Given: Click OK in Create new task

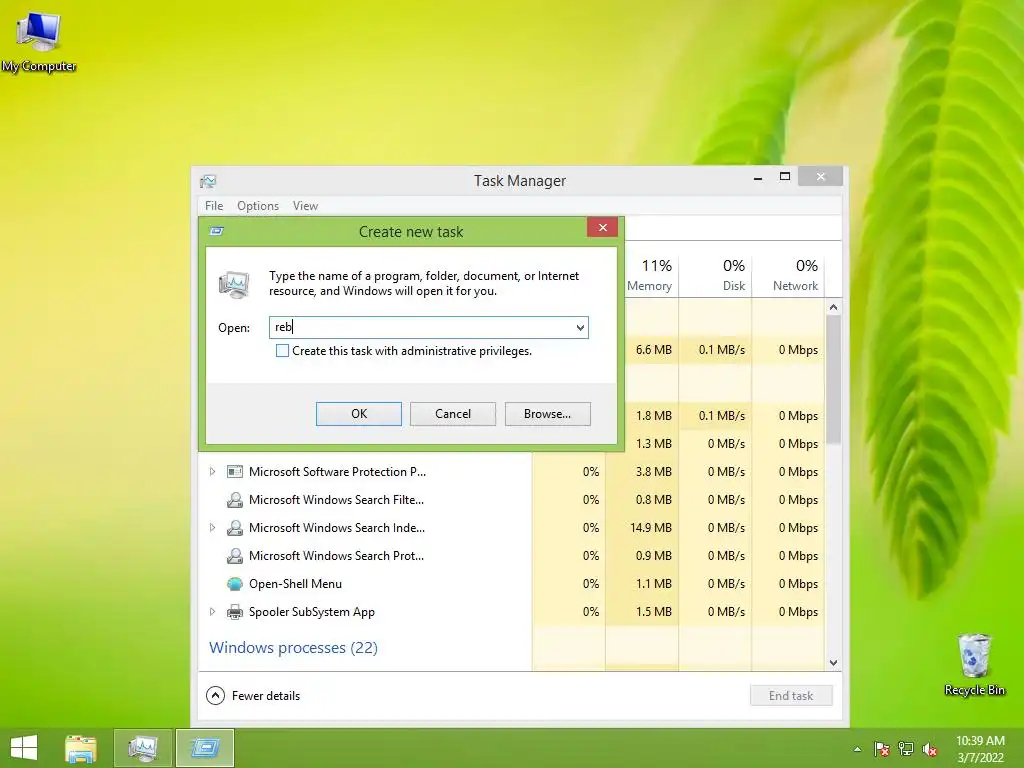Looking at the screenshot, I should click(359, 413).
